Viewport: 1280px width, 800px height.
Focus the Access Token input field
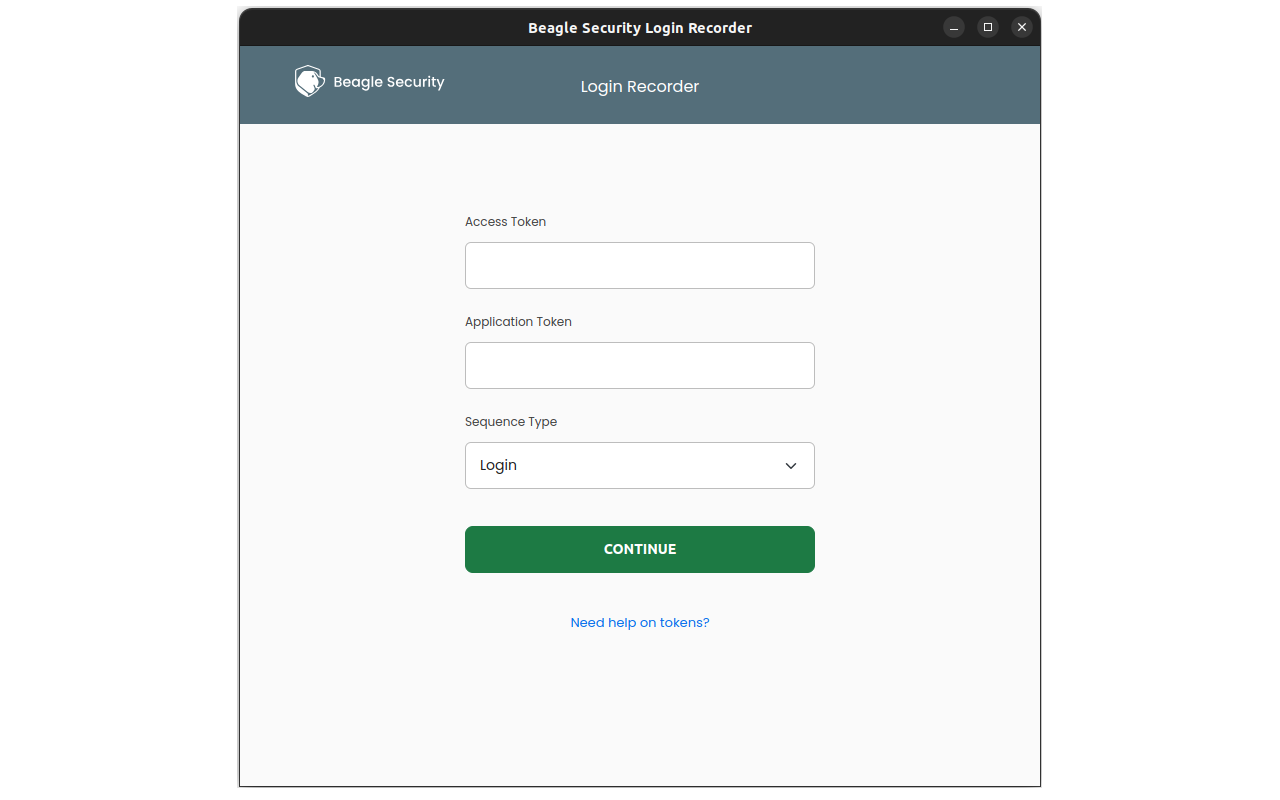[639, 265]
